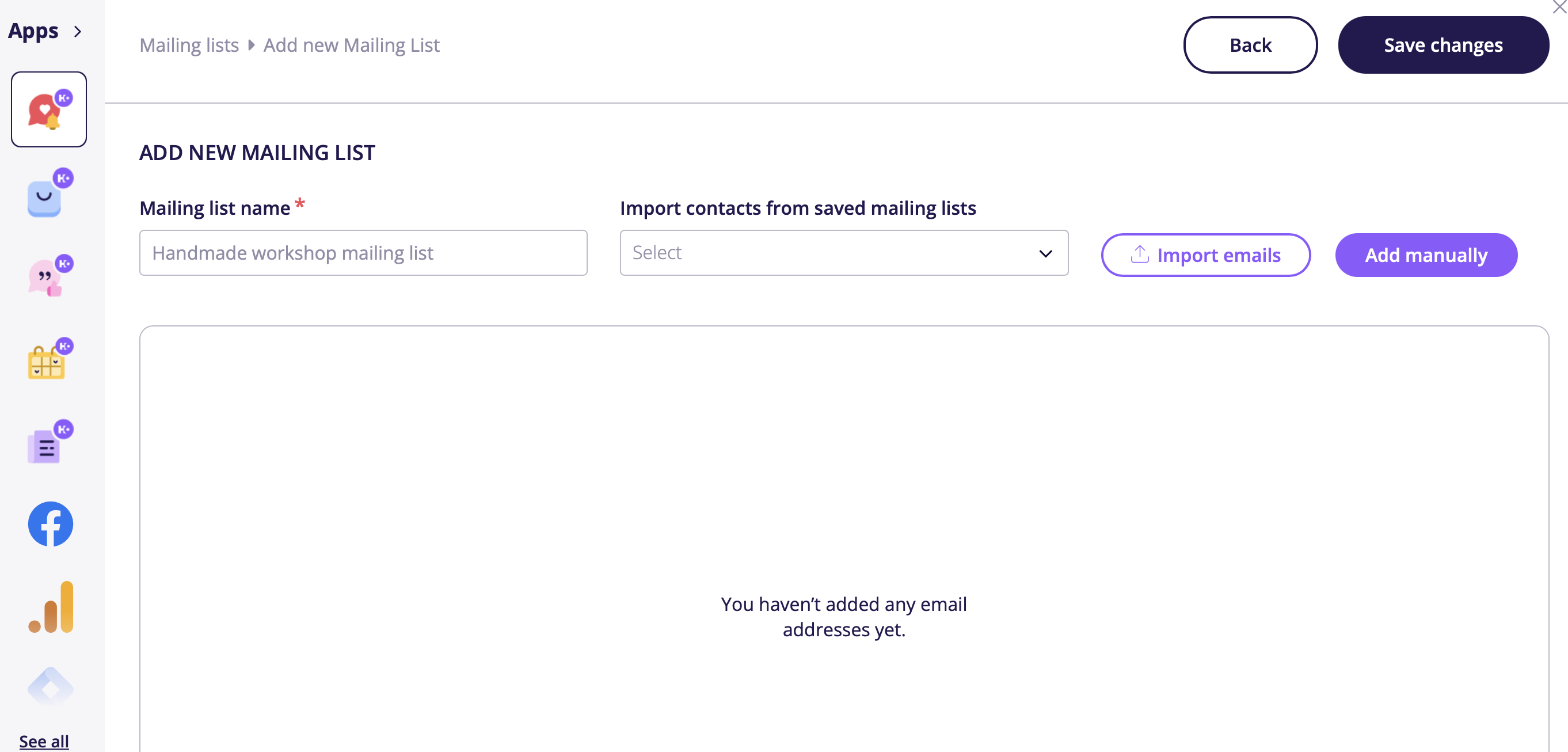
Task: Click the Add manually button
Action: pos(1426,255)
